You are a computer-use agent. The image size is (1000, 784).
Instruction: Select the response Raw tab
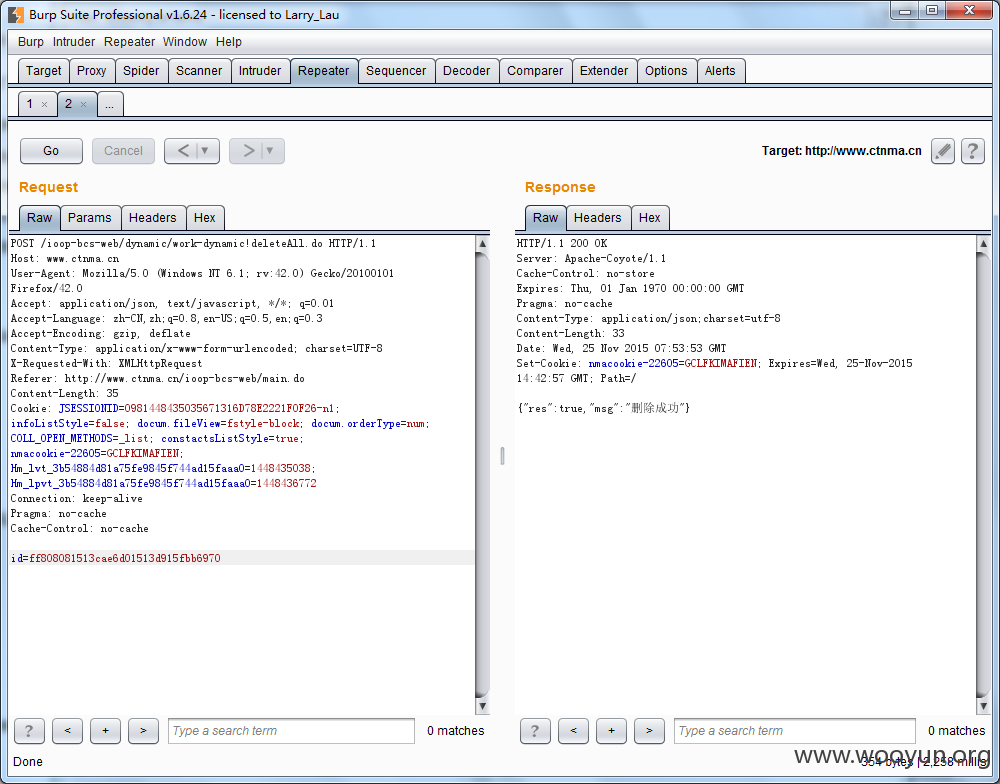(545, 218)
